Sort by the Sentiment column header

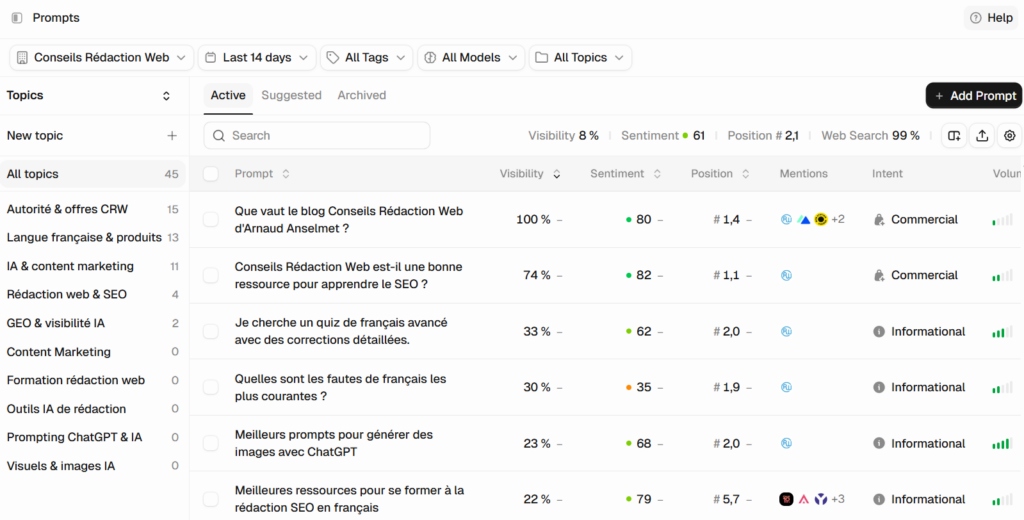626,174
